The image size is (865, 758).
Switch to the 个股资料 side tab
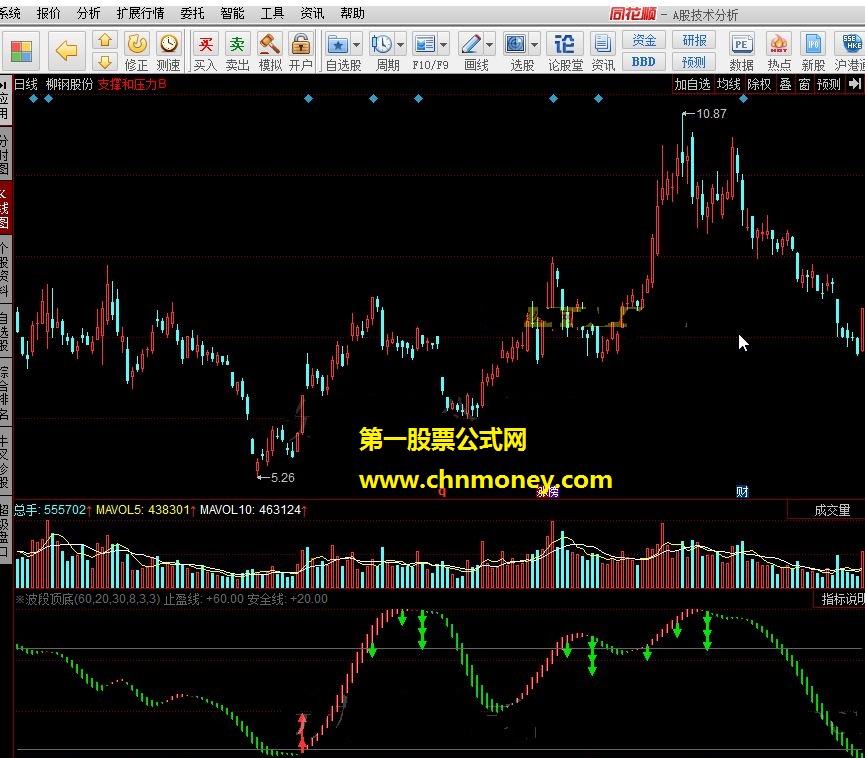[5, 269]
